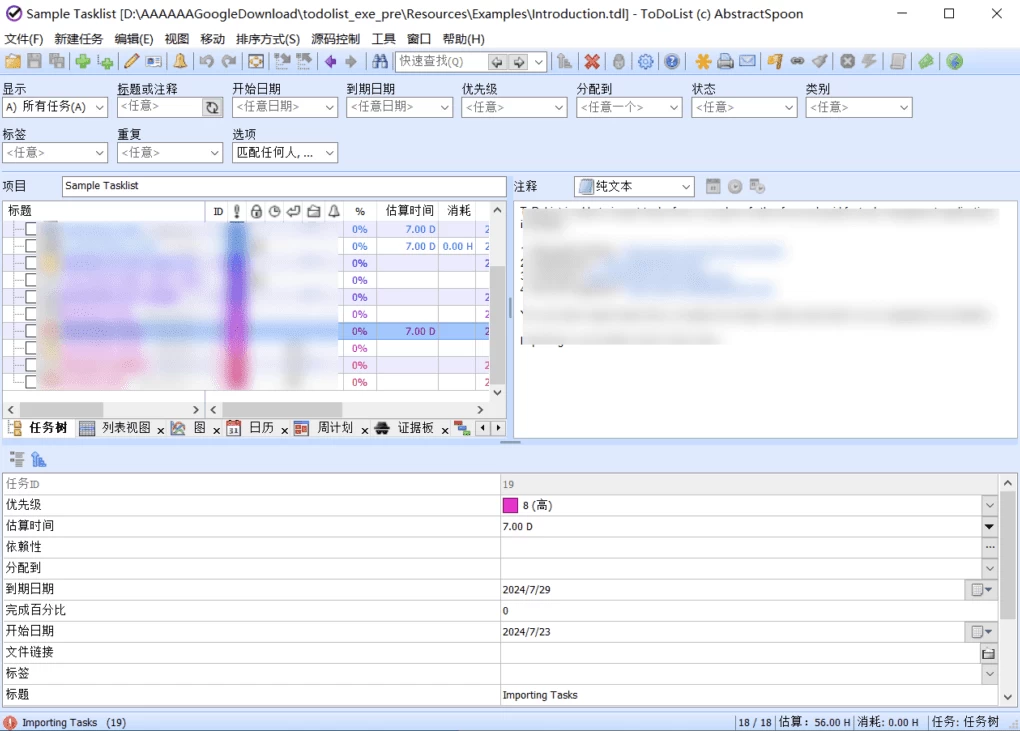Click the globe web-update icon at toolbar end
The width and height of the screenshot is (1020, 731).
point(954,61)
